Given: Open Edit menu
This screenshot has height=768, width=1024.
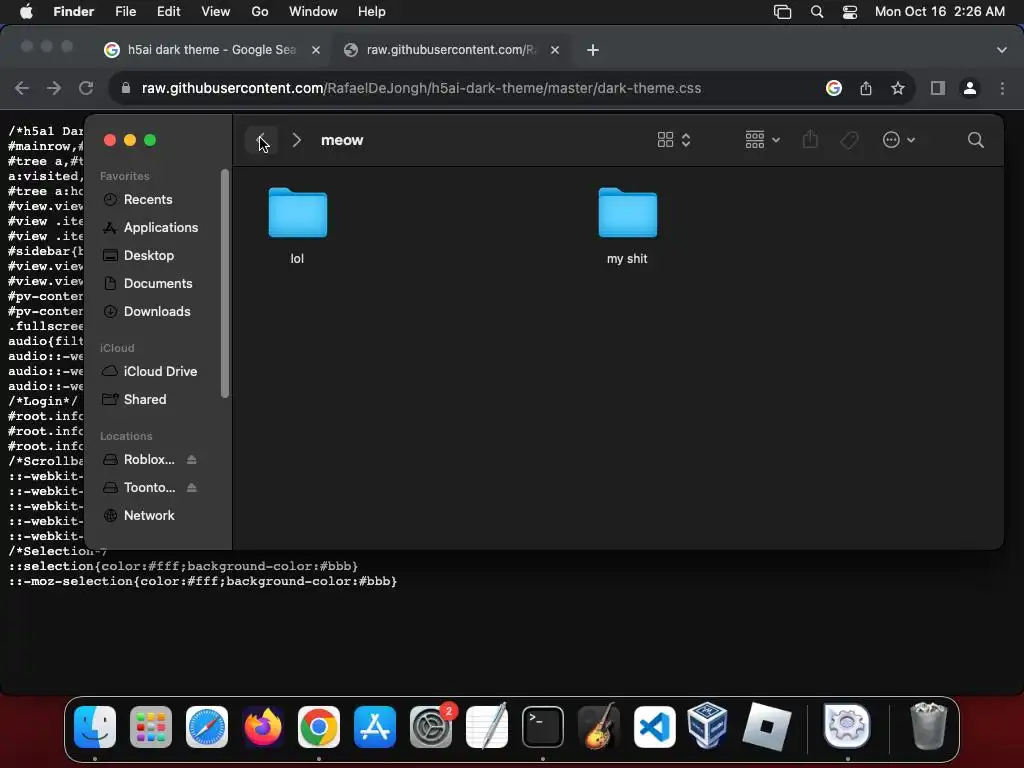Looking at the screenshot, I should click(x=168, y=12).
